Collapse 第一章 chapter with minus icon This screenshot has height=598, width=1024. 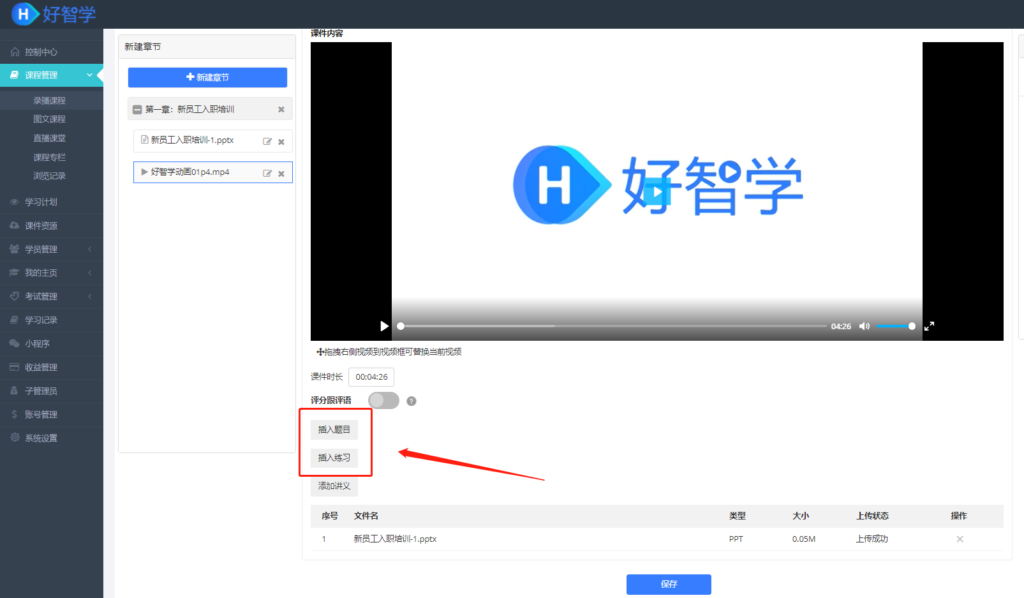pyautogui.click(x=137, y=110)
